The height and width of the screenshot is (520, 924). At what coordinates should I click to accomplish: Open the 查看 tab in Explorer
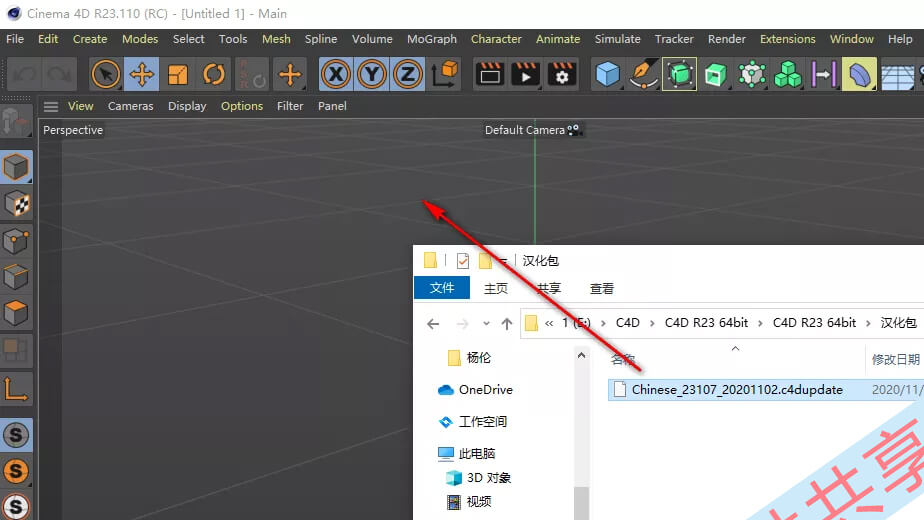coord(602,288)
